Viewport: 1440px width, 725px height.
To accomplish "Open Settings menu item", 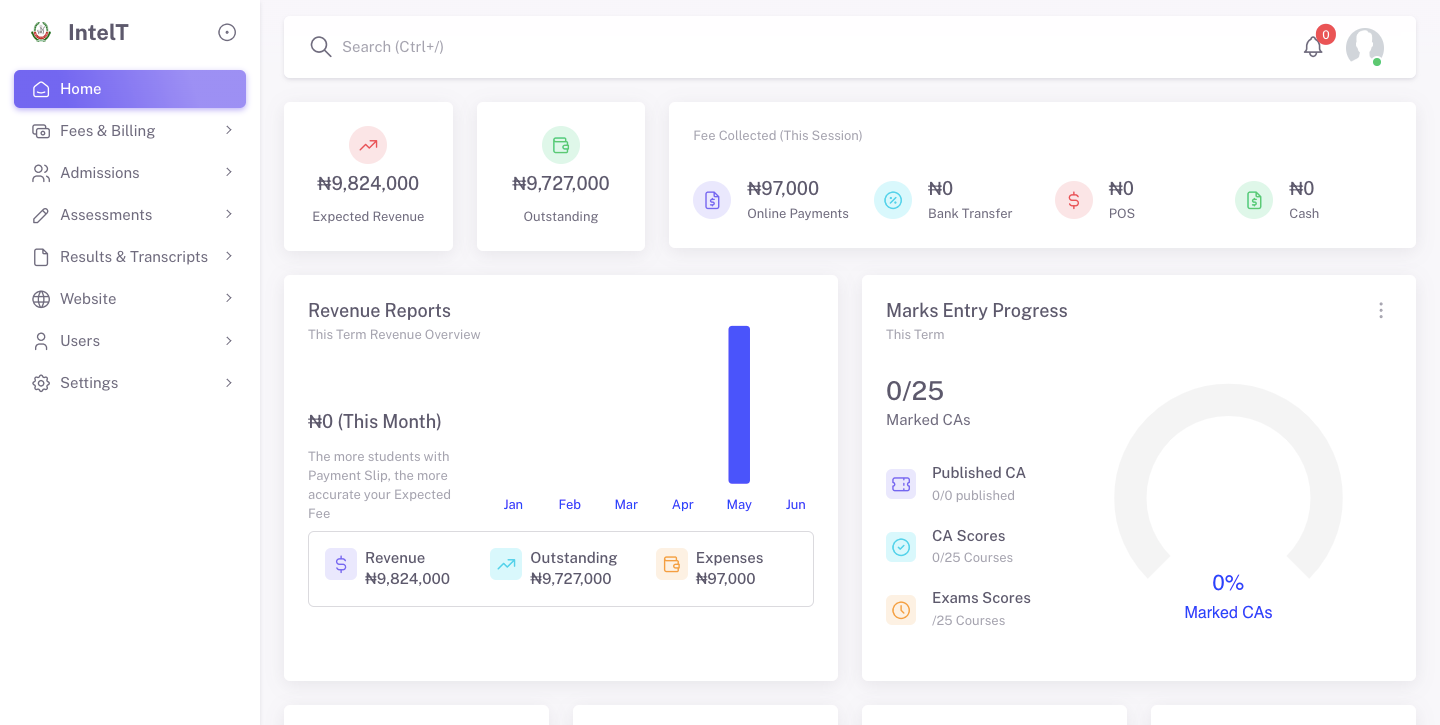I will pyautogui.click(x=130, y=383).
